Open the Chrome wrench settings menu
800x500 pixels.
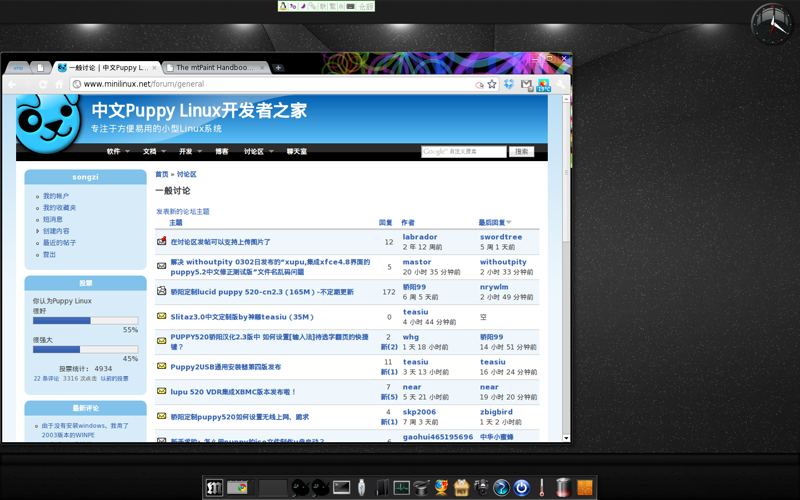point(561,84)
